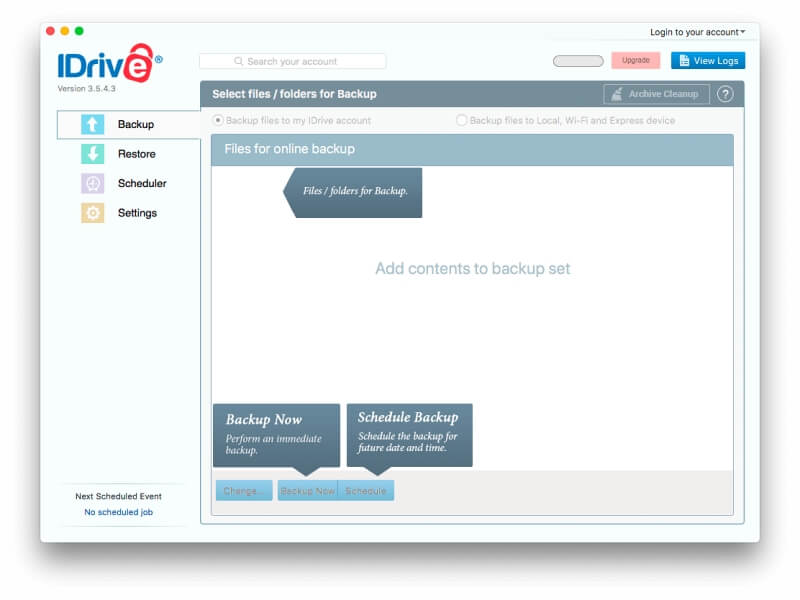This screenshot has width=800, height=600.
Task: Click the Upgrade button
Action: pyautogui.click(x=635, y=60)
